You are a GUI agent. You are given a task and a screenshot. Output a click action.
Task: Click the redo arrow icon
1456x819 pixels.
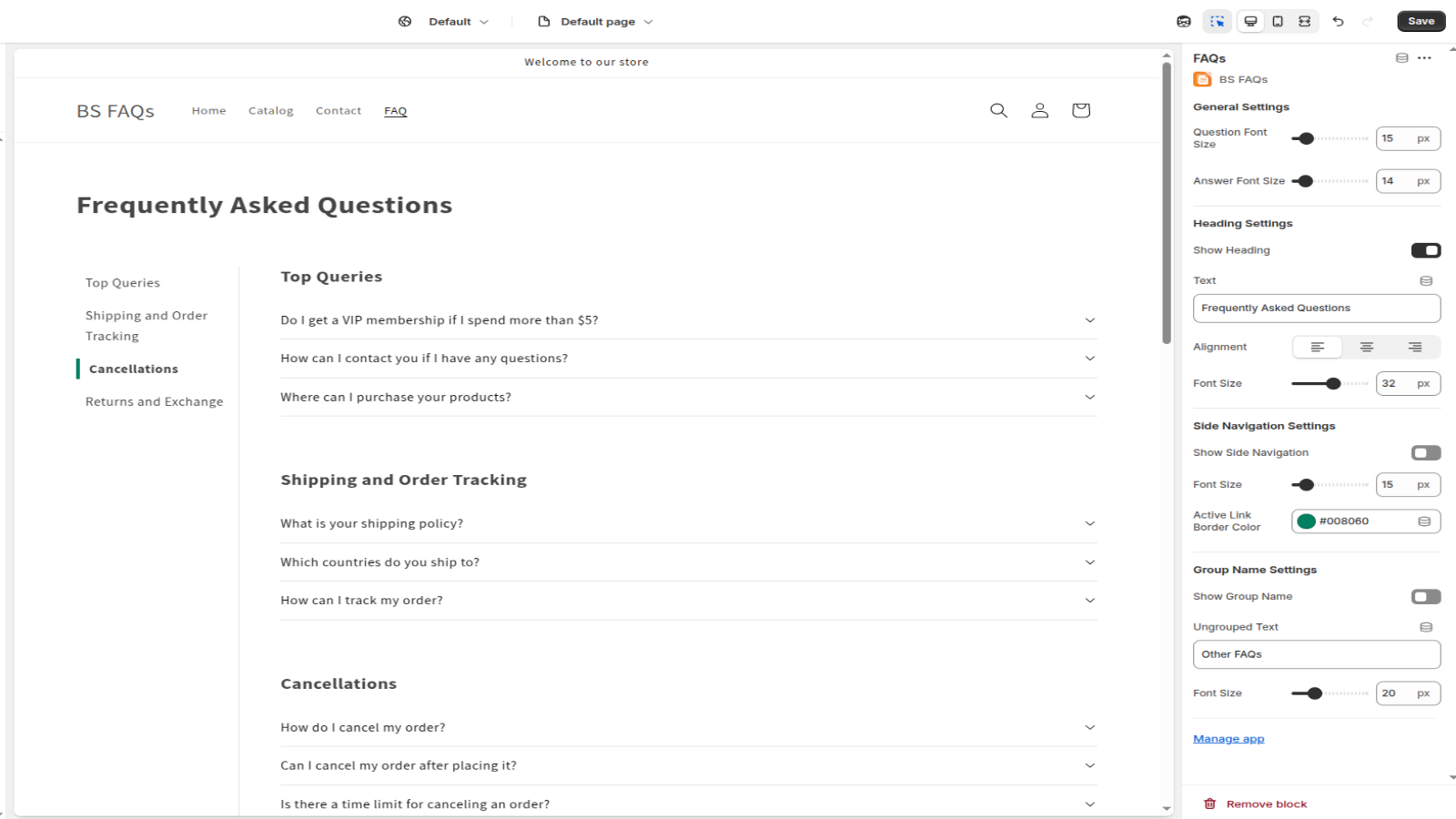1367,20
